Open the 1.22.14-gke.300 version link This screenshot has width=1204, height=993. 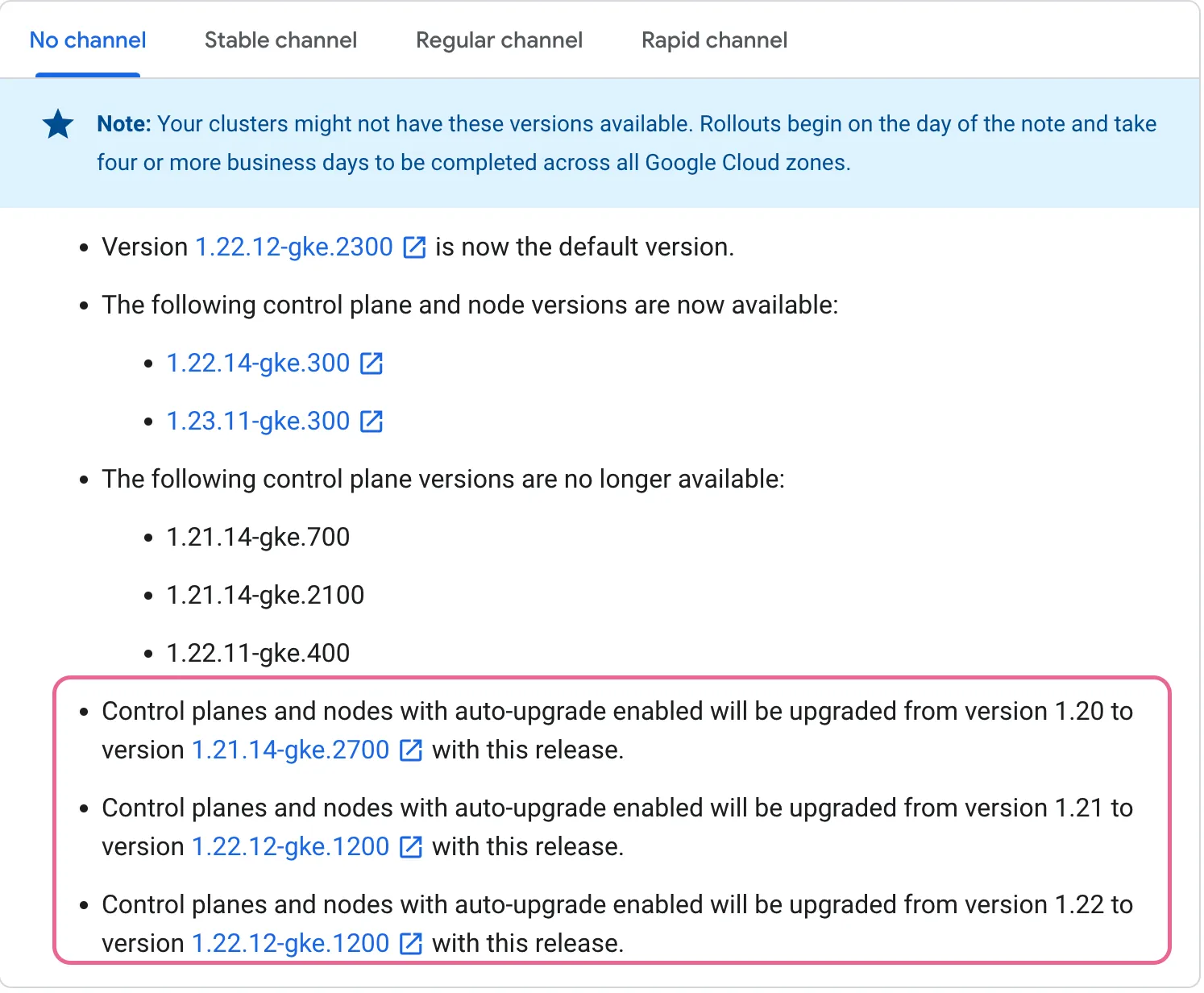pyautogui.click(x=258, y=364)
